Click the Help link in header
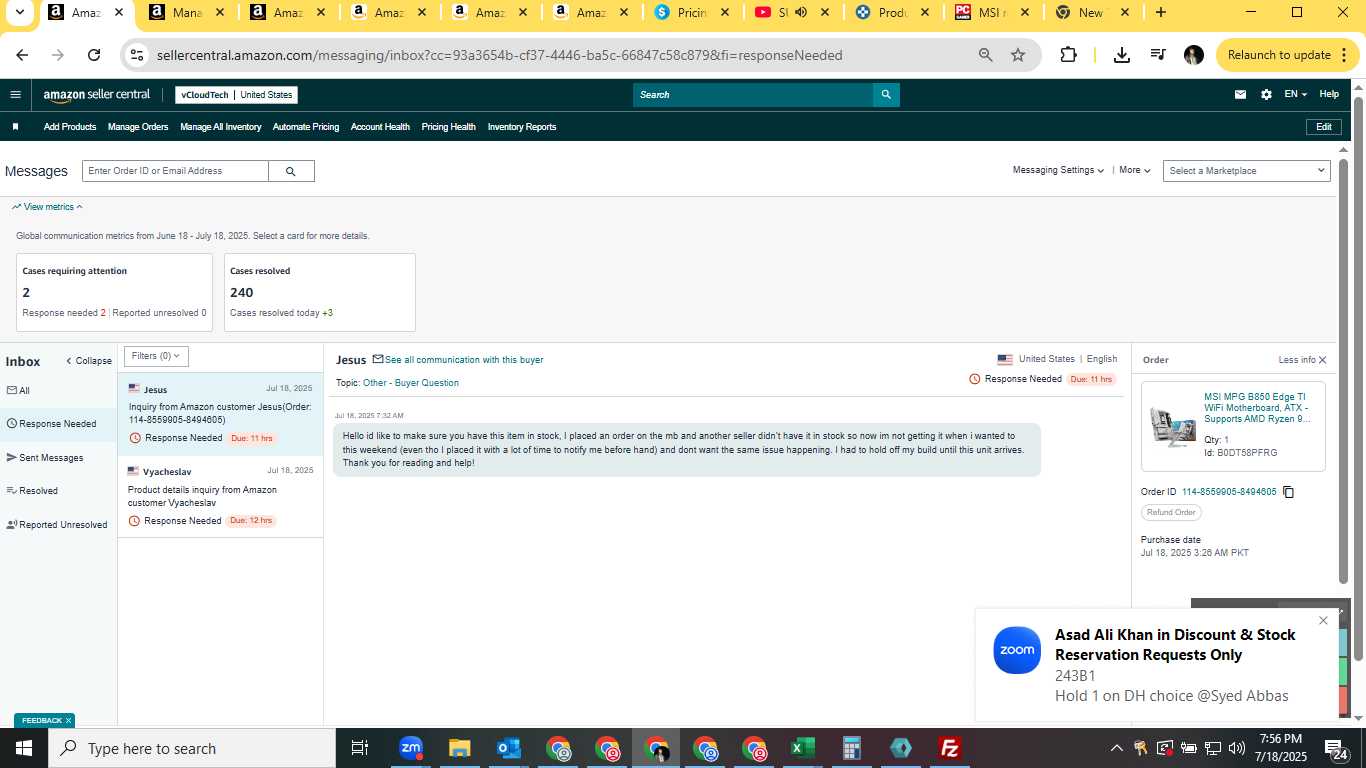The height and width of the screenshot is (768, 1366). [1329, 95]
